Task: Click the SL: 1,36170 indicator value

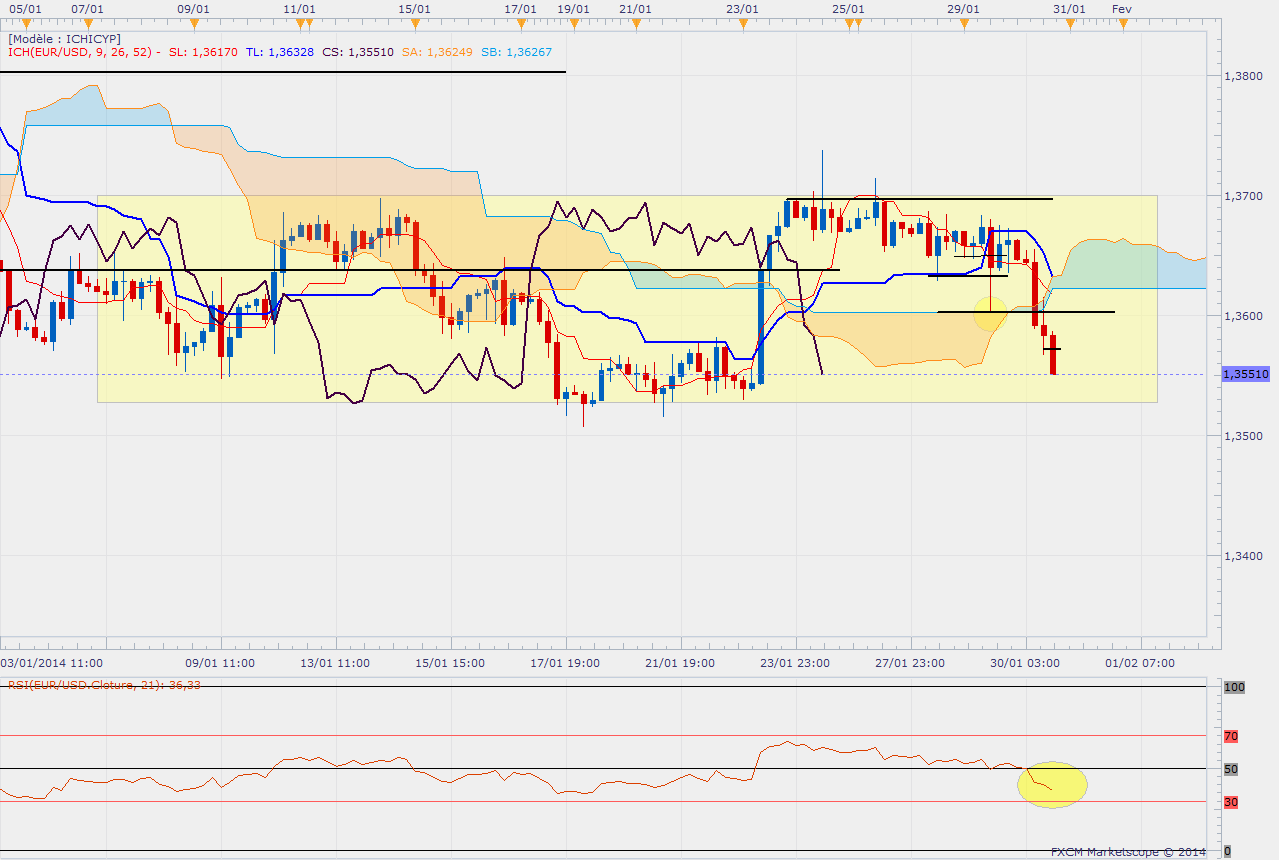Action: [x=203, y=52]
